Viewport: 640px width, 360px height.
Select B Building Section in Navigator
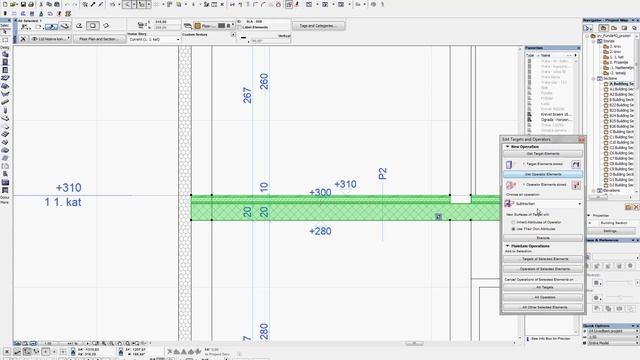(620, 100)
